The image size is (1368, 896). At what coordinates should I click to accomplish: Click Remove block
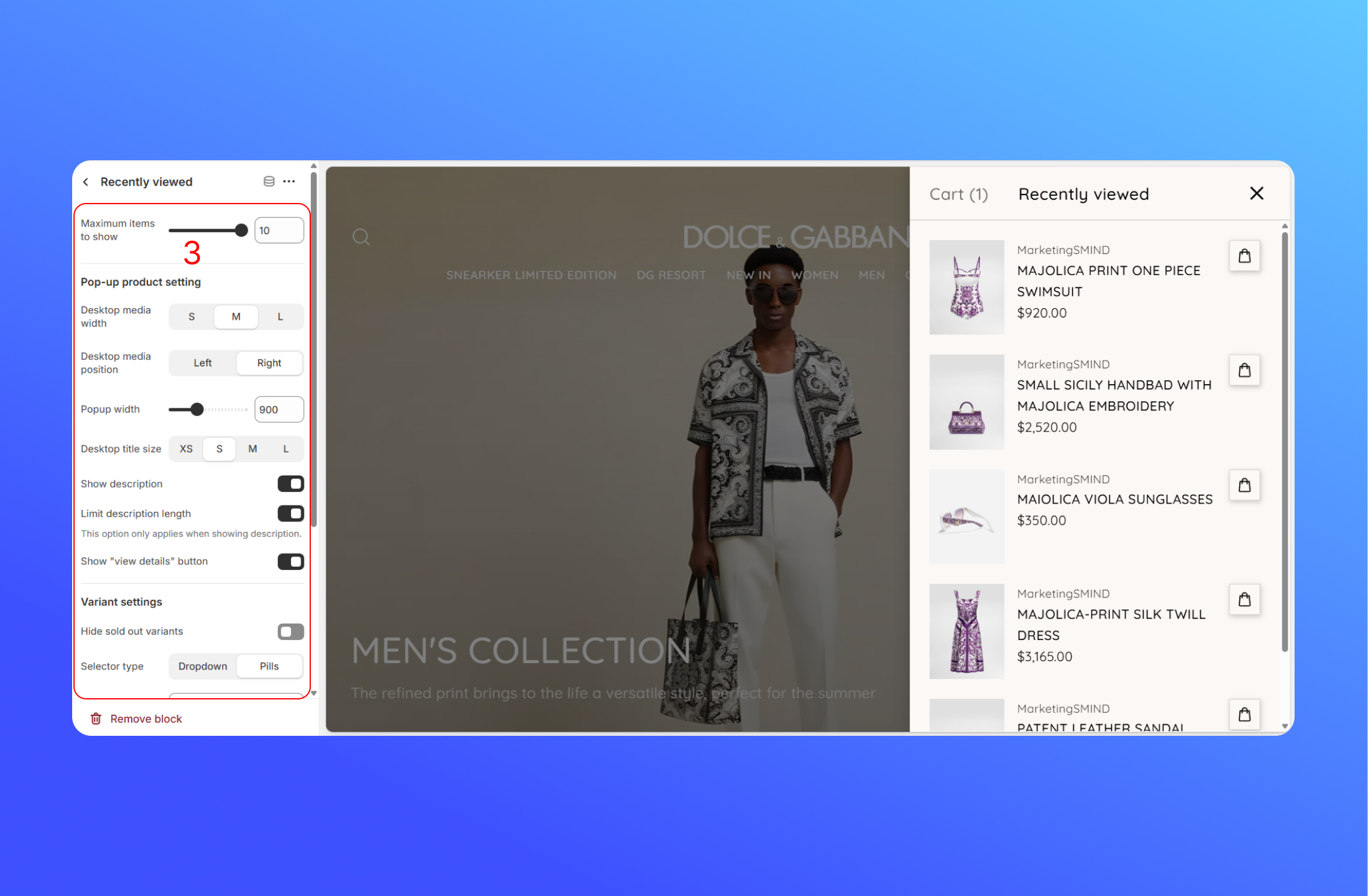146,719
